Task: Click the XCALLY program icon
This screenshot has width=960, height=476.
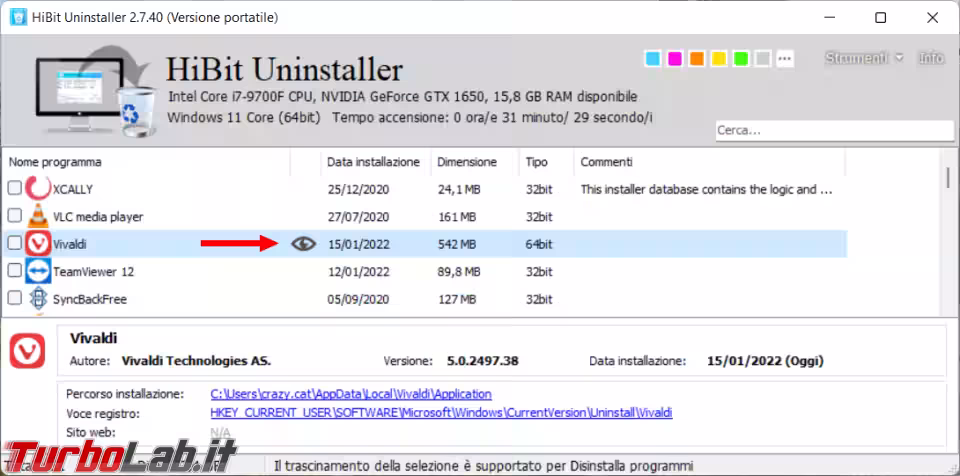Action: tap(38, 188)
